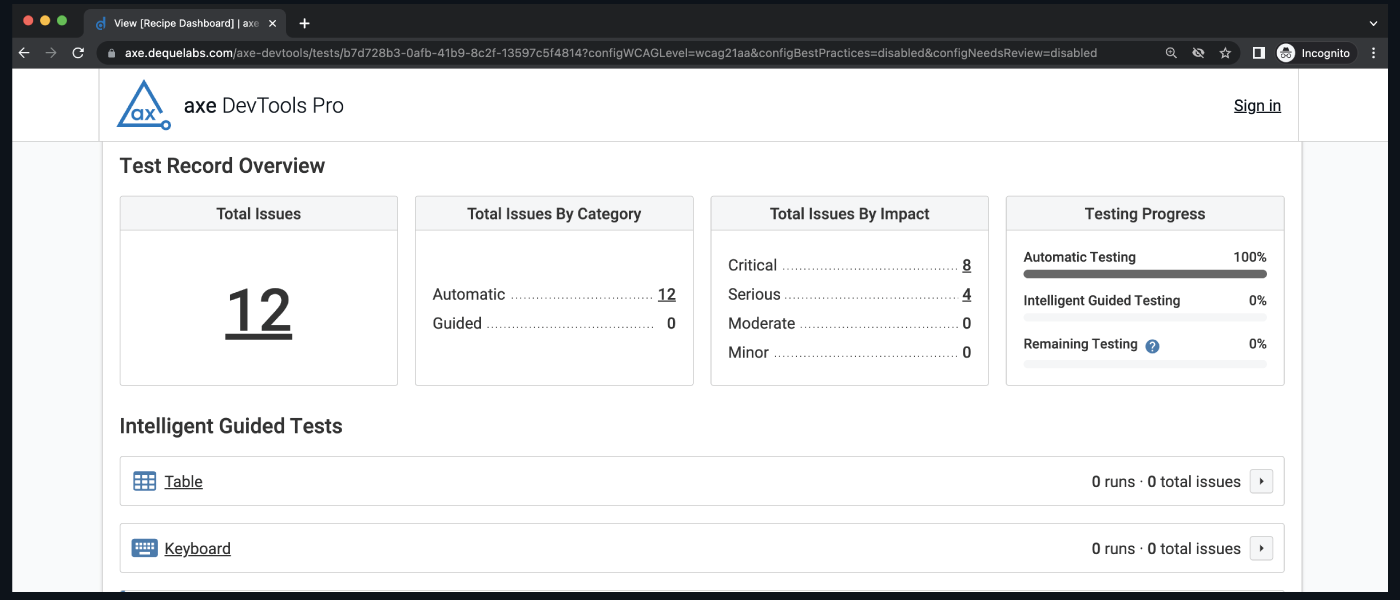Image resolution: width=1400 pixels, height=600 pixels.
Task: Click the Sign in link
Action: click(1256, 105)
